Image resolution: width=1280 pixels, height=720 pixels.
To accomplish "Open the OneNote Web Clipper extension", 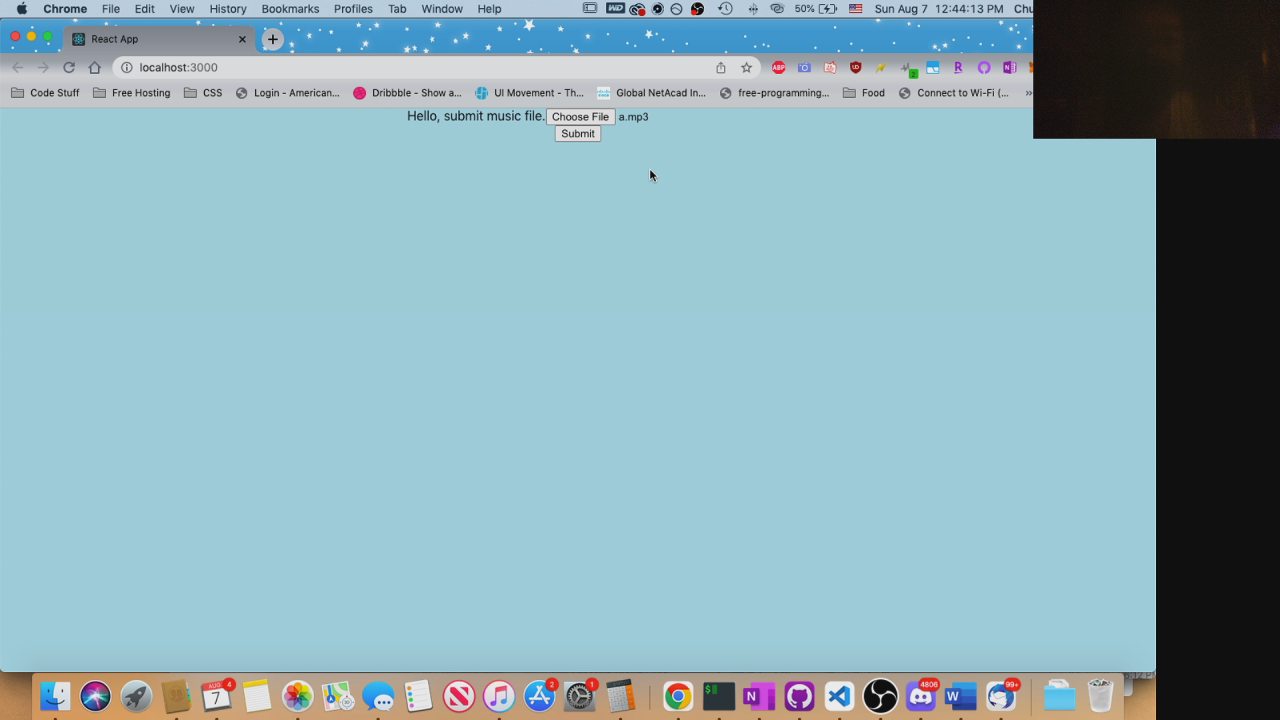I will pos(1009,67).
